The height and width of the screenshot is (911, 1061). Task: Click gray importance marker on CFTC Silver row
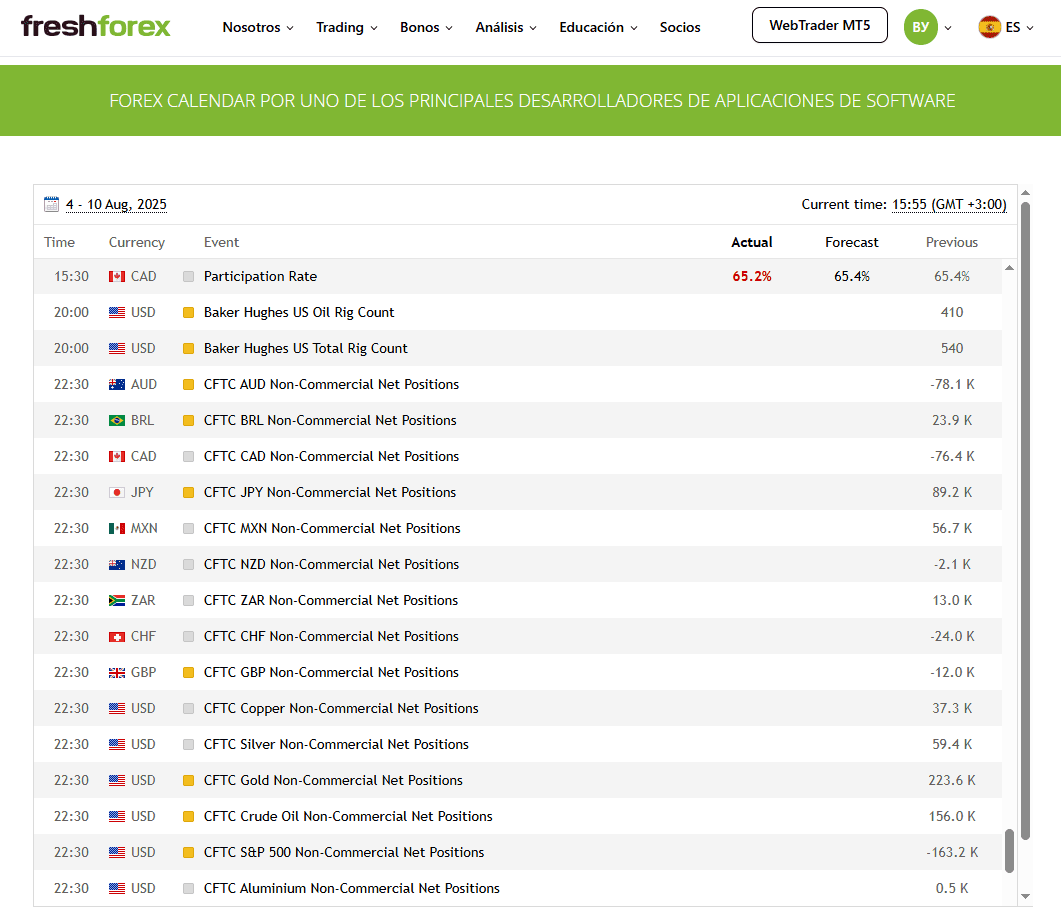coord(189,745)
